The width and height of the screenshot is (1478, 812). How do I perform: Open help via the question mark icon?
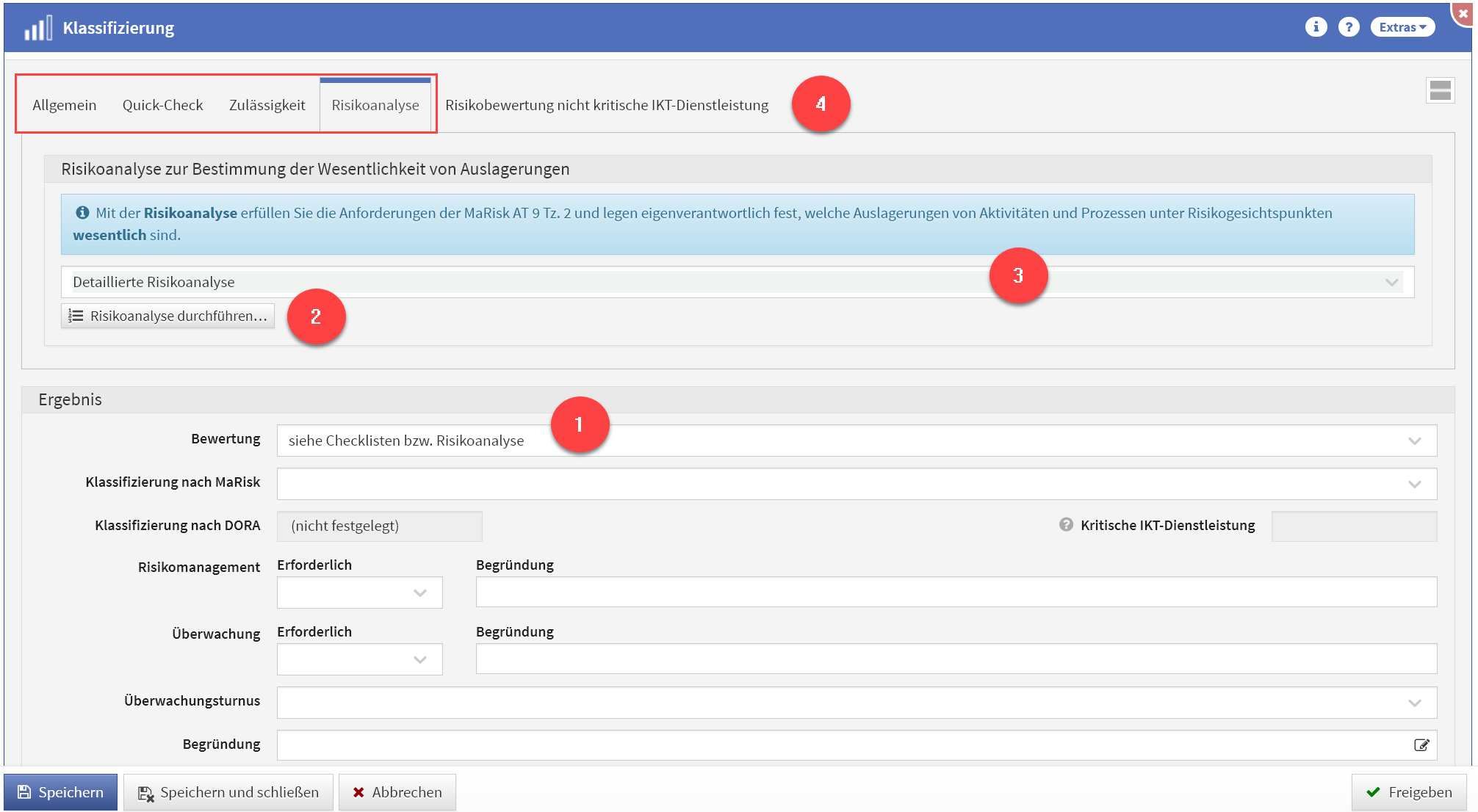pyautogui.click(x=1348, y=27)
